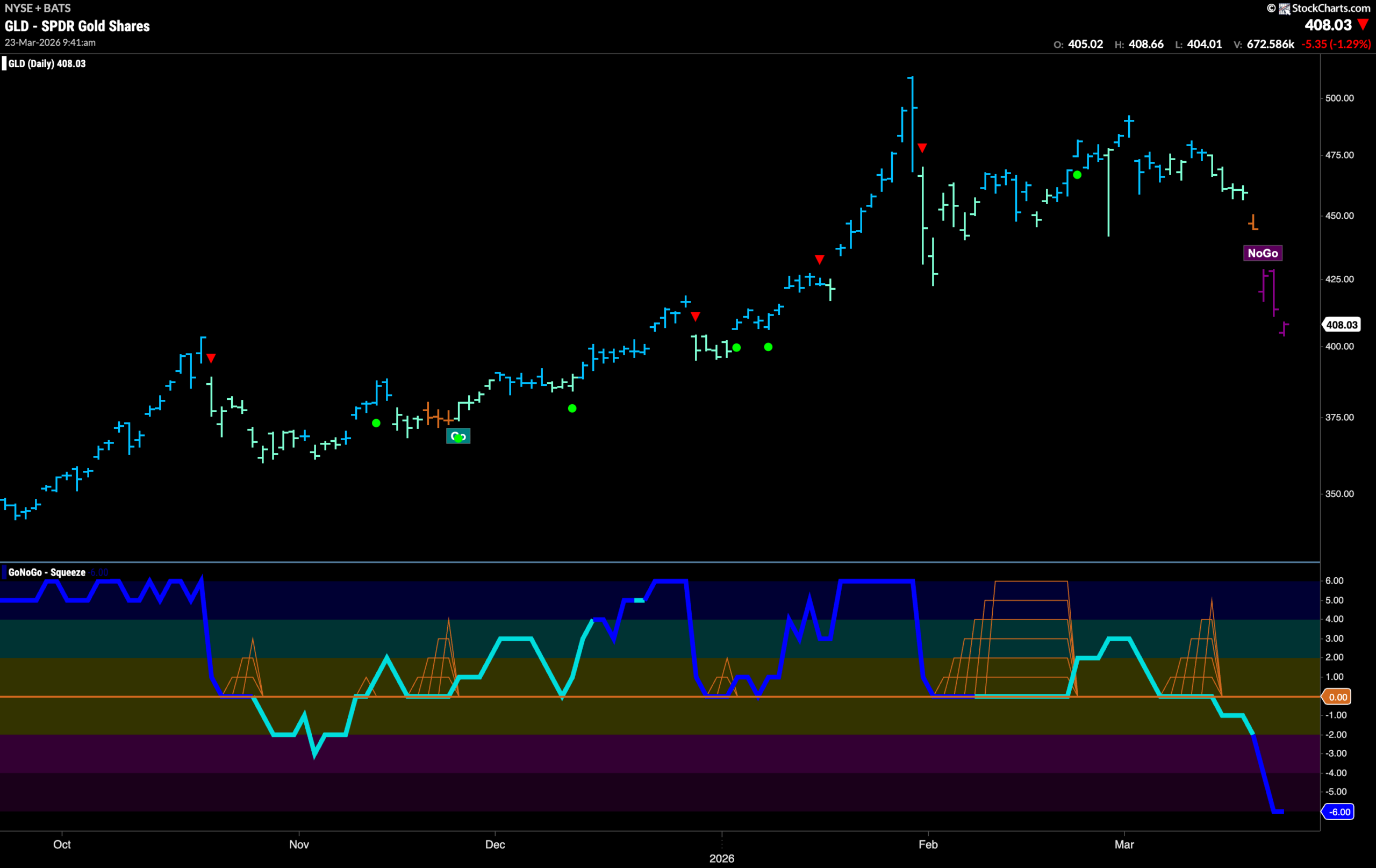Click the Oct label on time axis

tap(62, 844)
